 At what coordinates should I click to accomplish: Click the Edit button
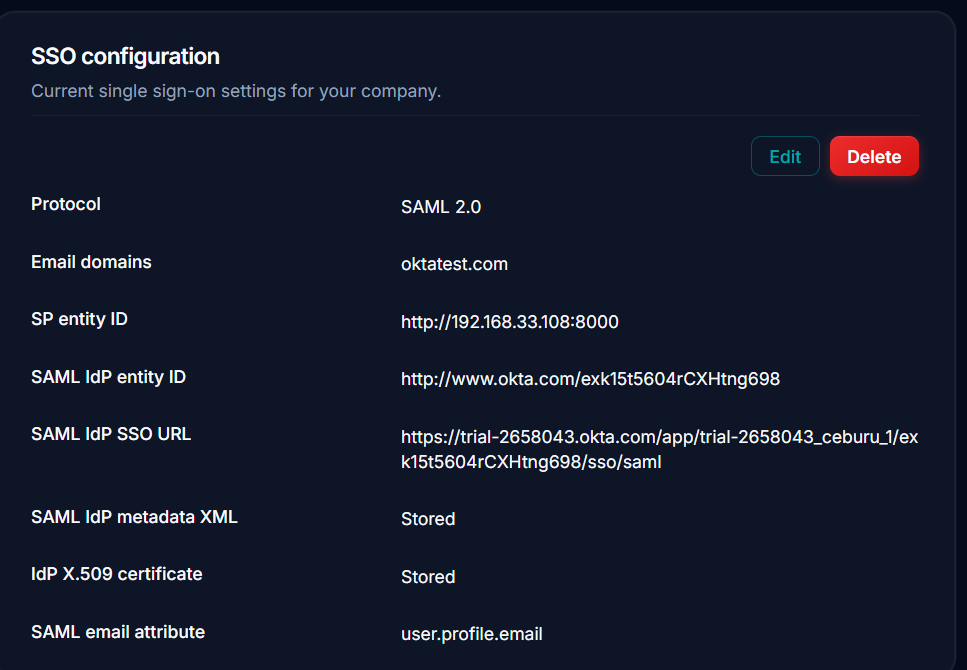[x=785, y=156]
